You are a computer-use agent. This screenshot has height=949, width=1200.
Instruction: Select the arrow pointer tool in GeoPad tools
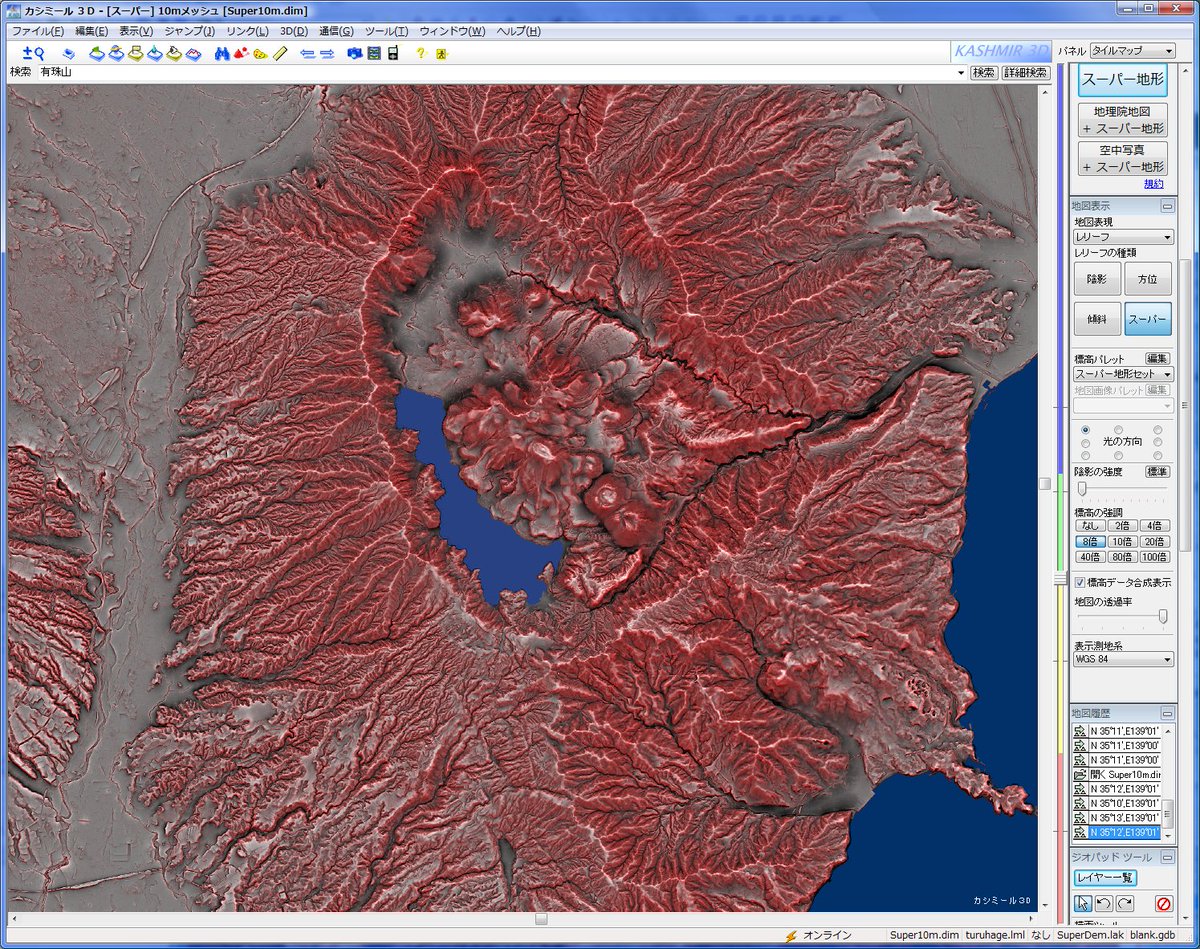1084,903
